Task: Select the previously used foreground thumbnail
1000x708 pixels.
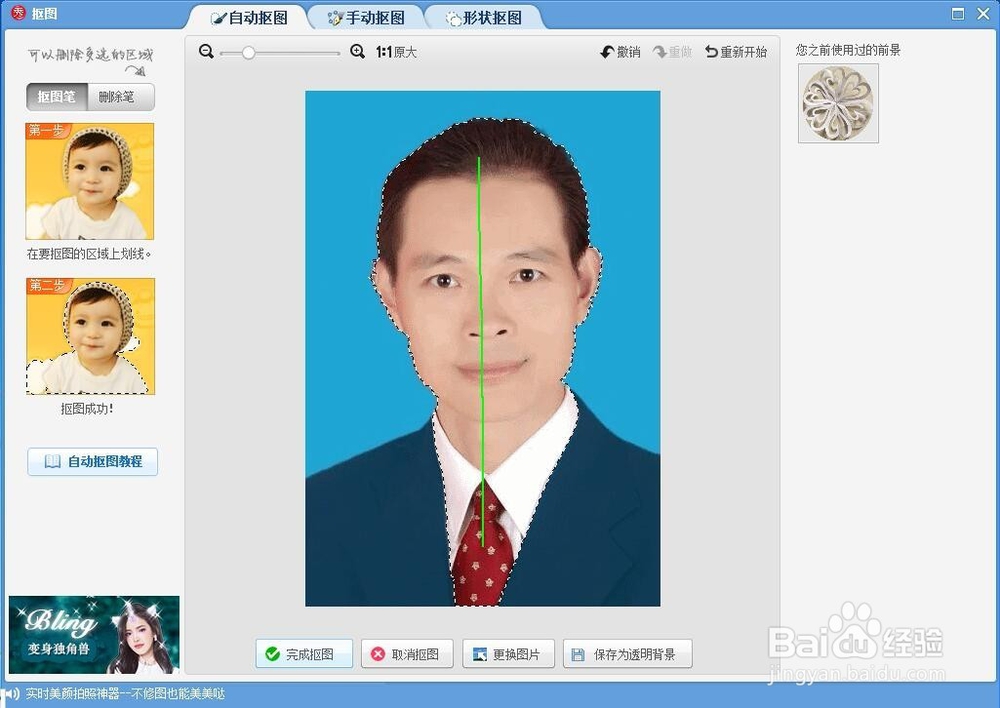Action: click(x=838, y=103)
